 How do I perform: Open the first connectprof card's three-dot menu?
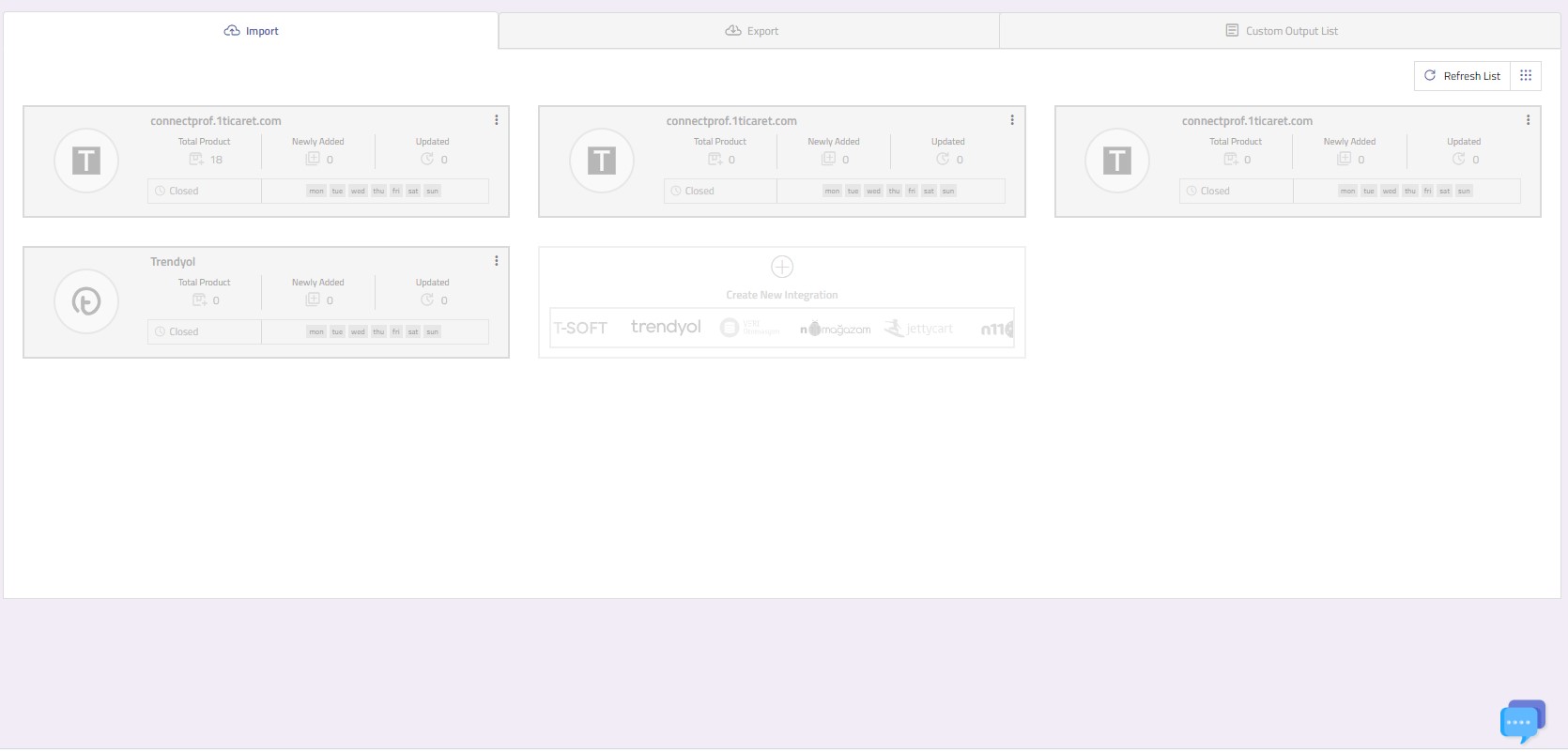tap(497, 120)
